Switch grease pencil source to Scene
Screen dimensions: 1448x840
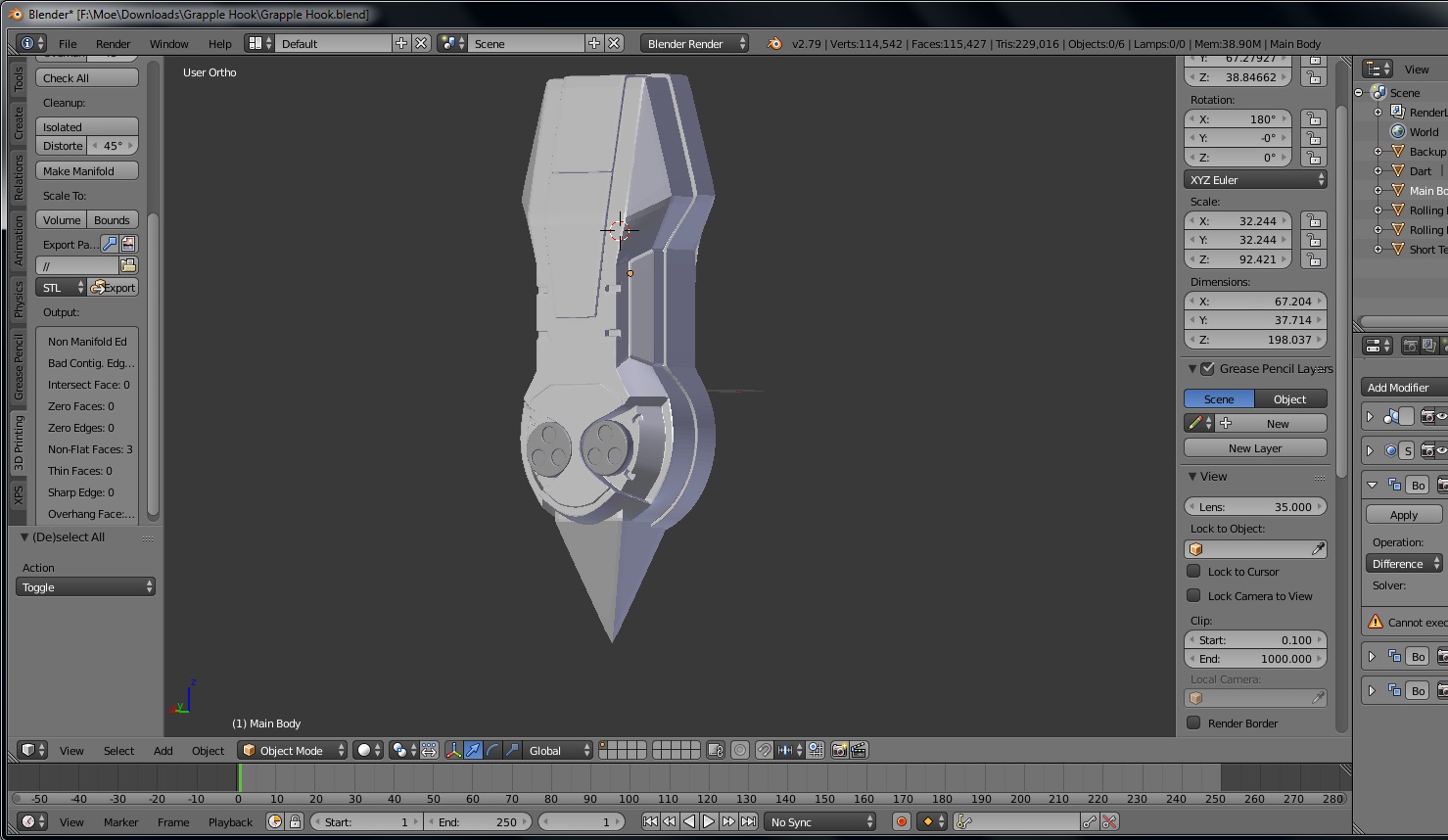pyautogui.click(x=1219, y=398)
